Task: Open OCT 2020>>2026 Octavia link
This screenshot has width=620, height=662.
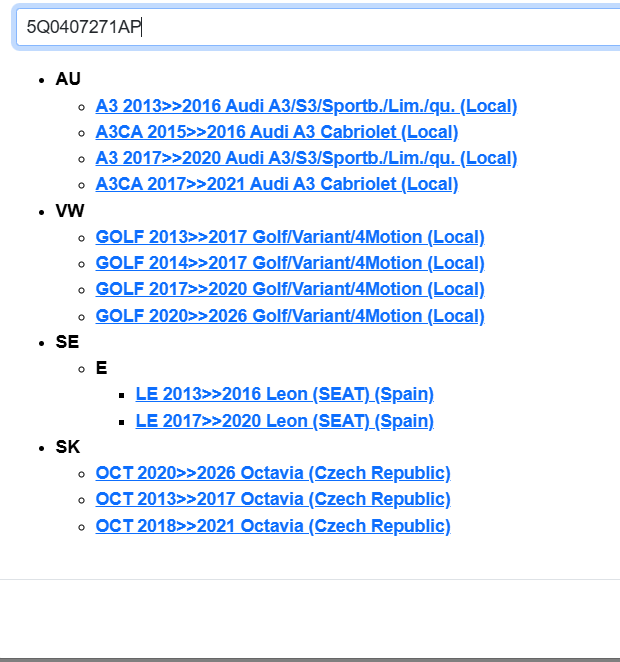Action: 273,473
